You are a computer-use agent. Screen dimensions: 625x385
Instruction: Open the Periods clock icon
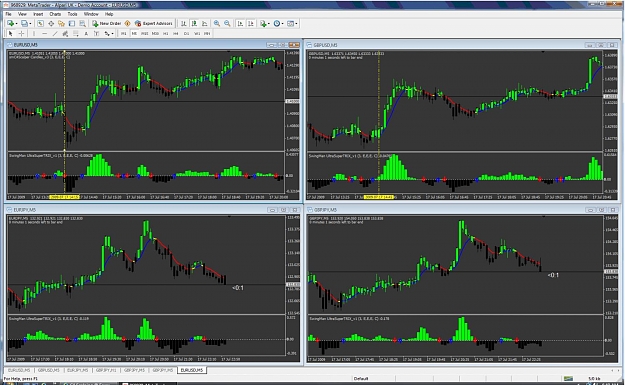click(x=277, y=24)
